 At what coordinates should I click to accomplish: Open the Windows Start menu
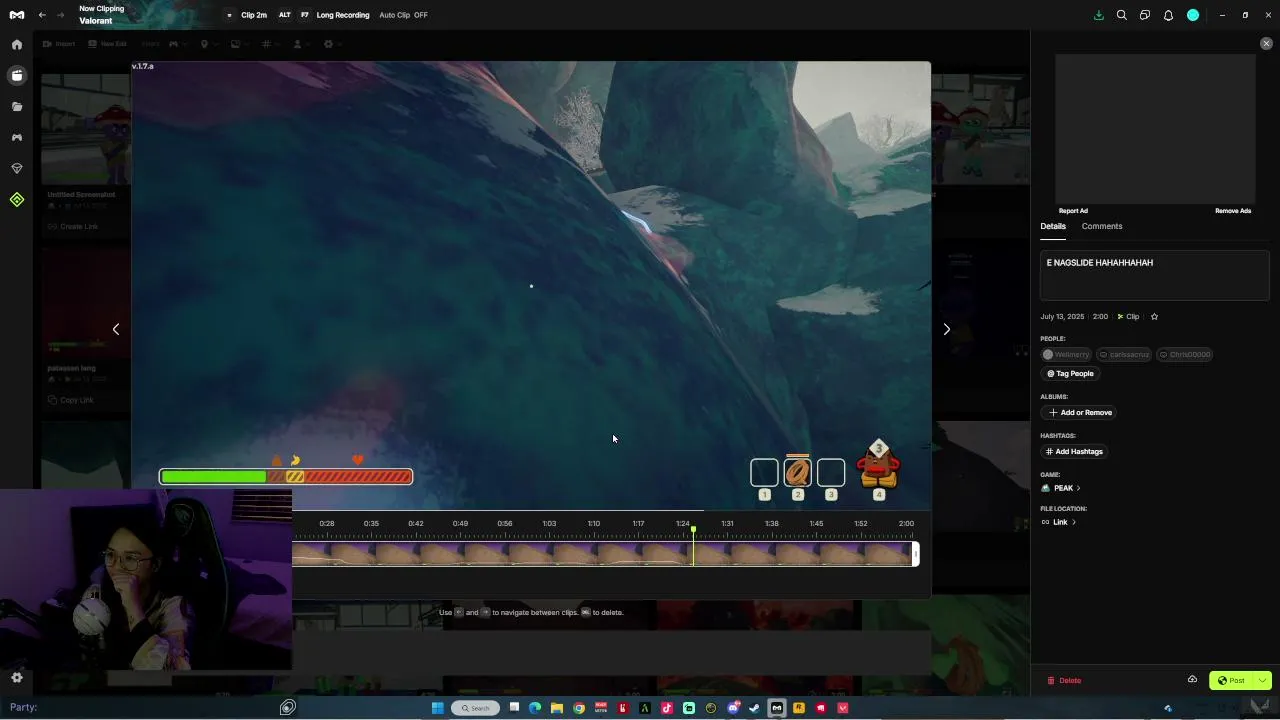tap(437, 708)
